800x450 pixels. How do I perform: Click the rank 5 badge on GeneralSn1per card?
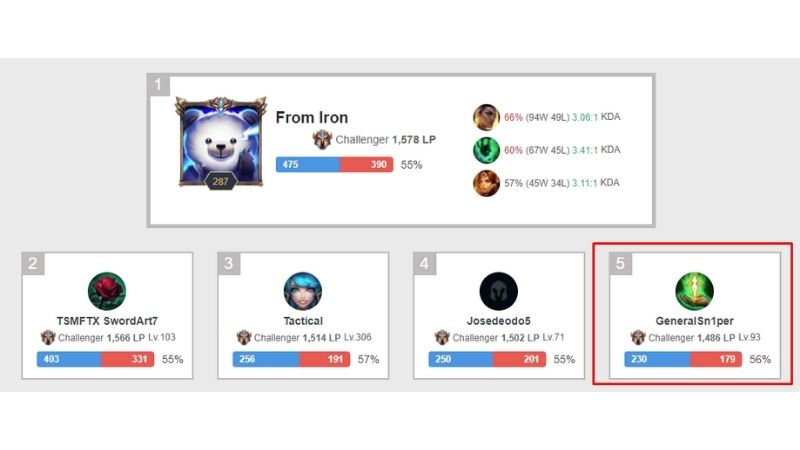click(620, 264)
